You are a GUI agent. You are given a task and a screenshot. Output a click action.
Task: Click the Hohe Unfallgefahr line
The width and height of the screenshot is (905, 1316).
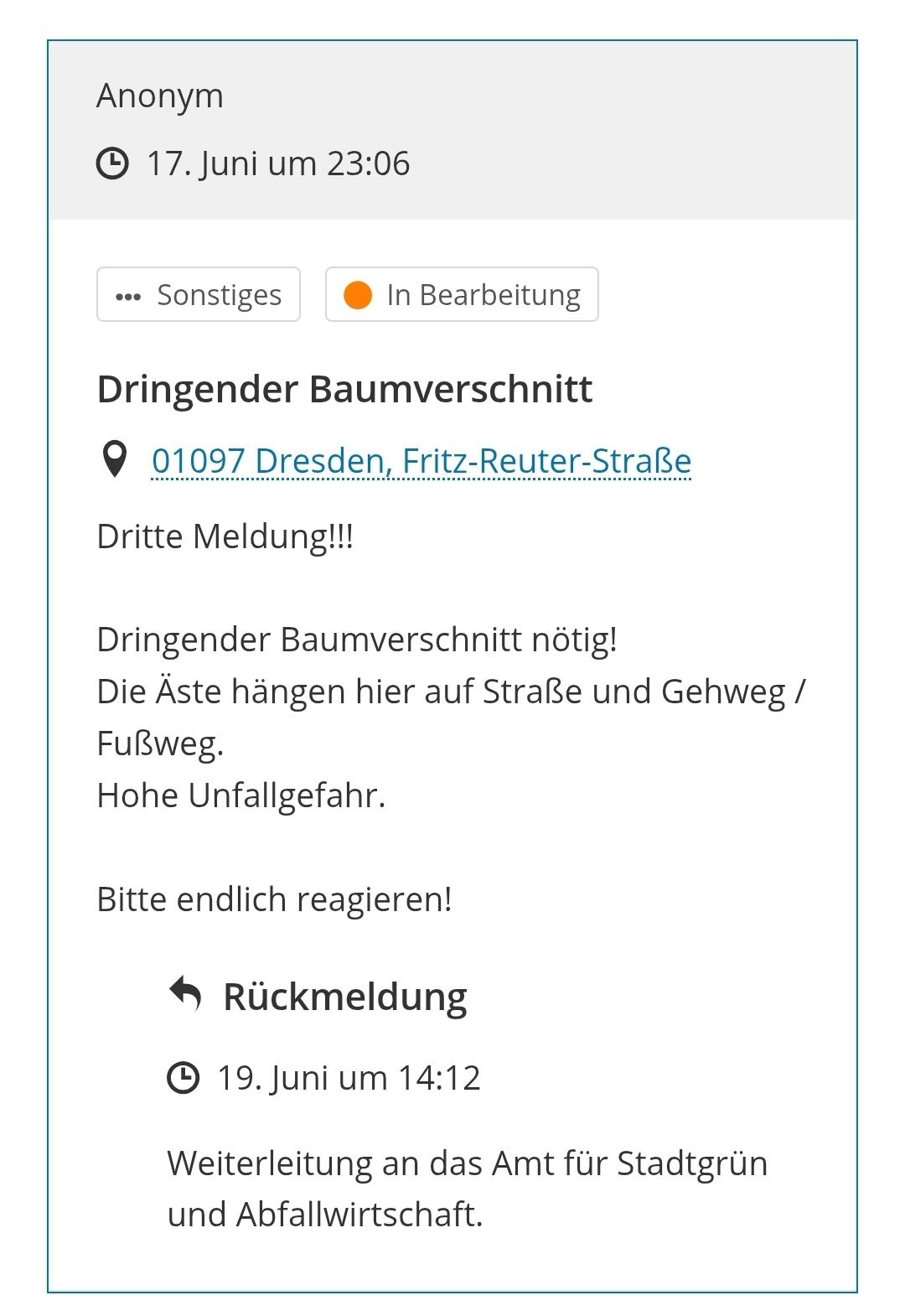241,795
